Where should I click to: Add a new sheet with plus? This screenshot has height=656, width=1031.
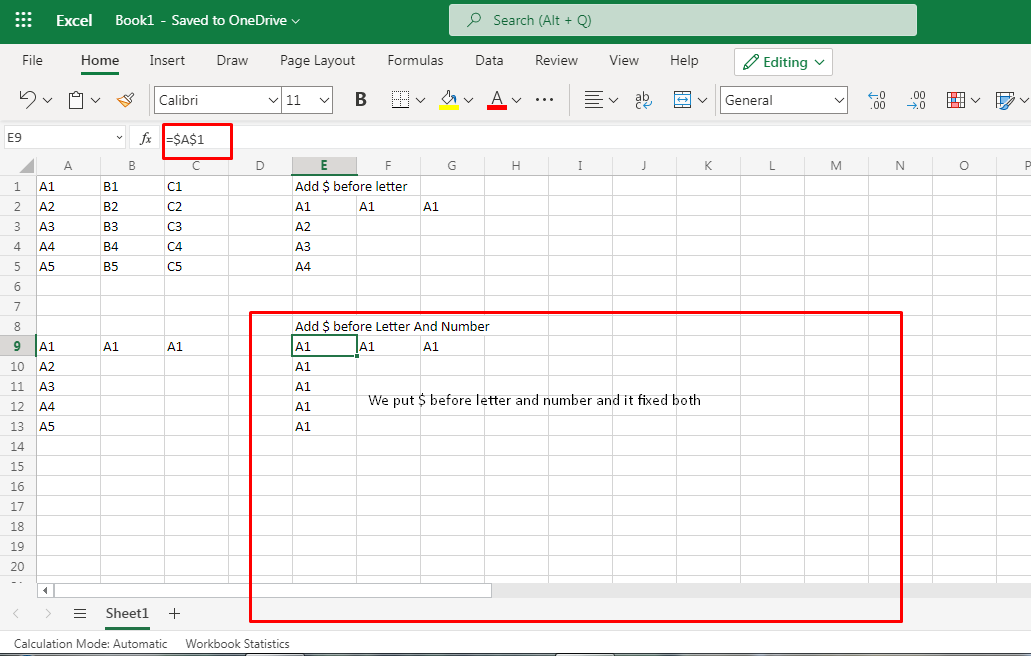tap(174, 613)
